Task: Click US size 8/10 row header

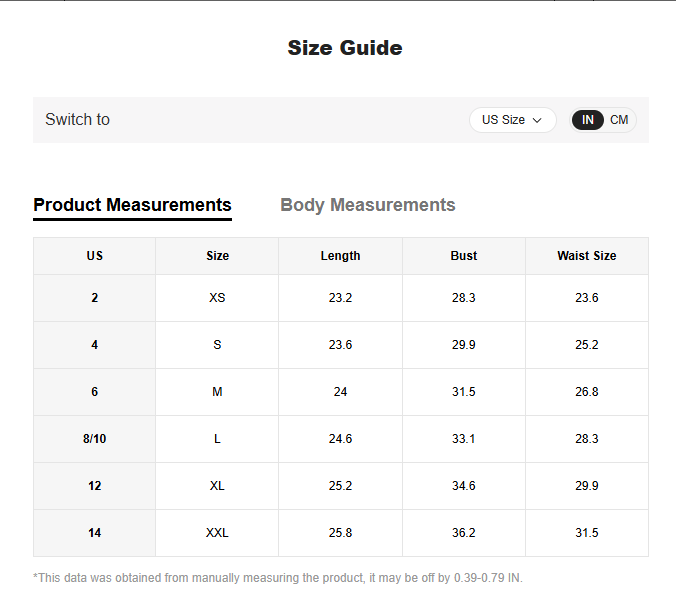Action: coord(94,439)
